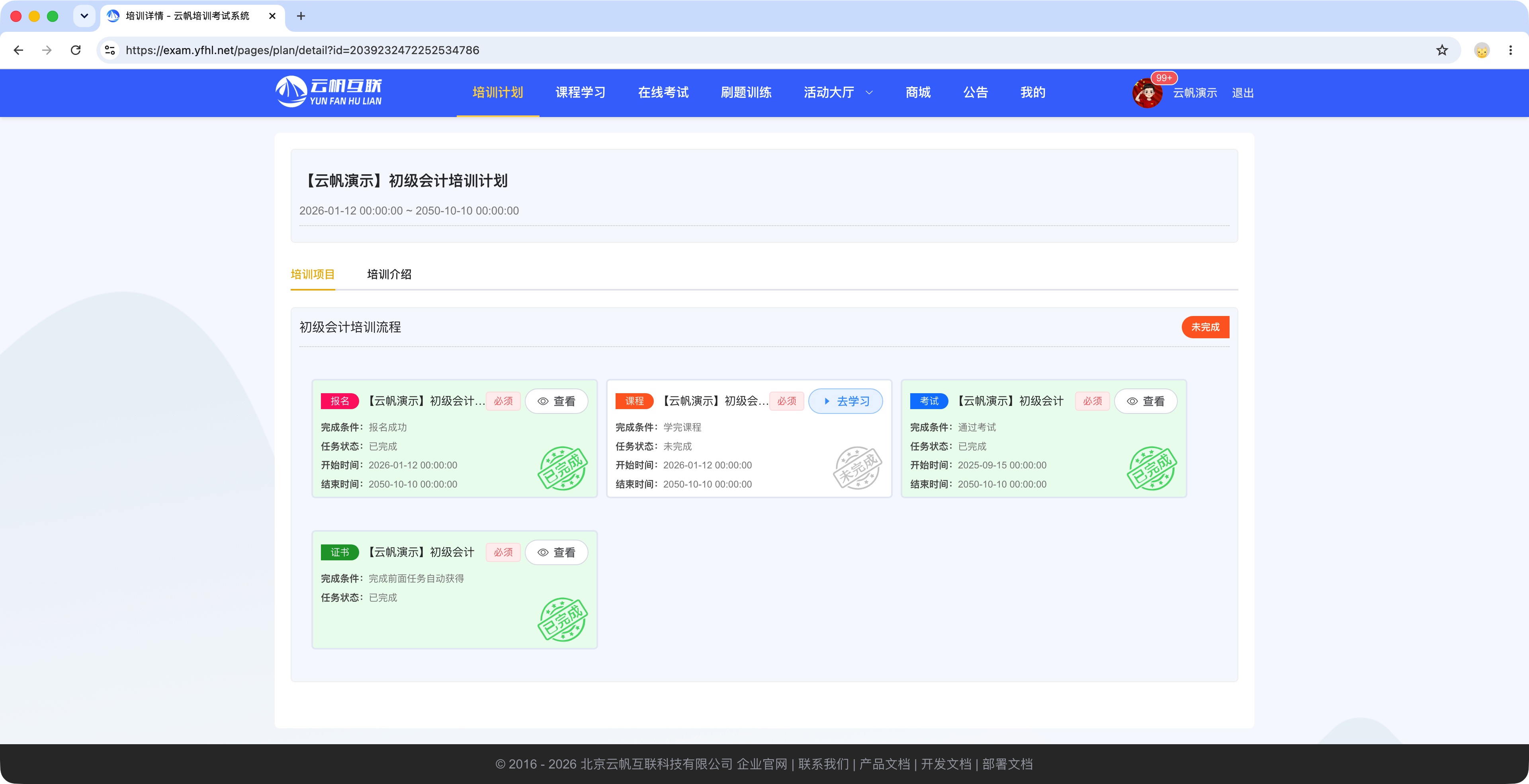The height and width of the screenshot is (784, 1529).
Task: Open 部署文档 footer link
Action: [1007, 764]
